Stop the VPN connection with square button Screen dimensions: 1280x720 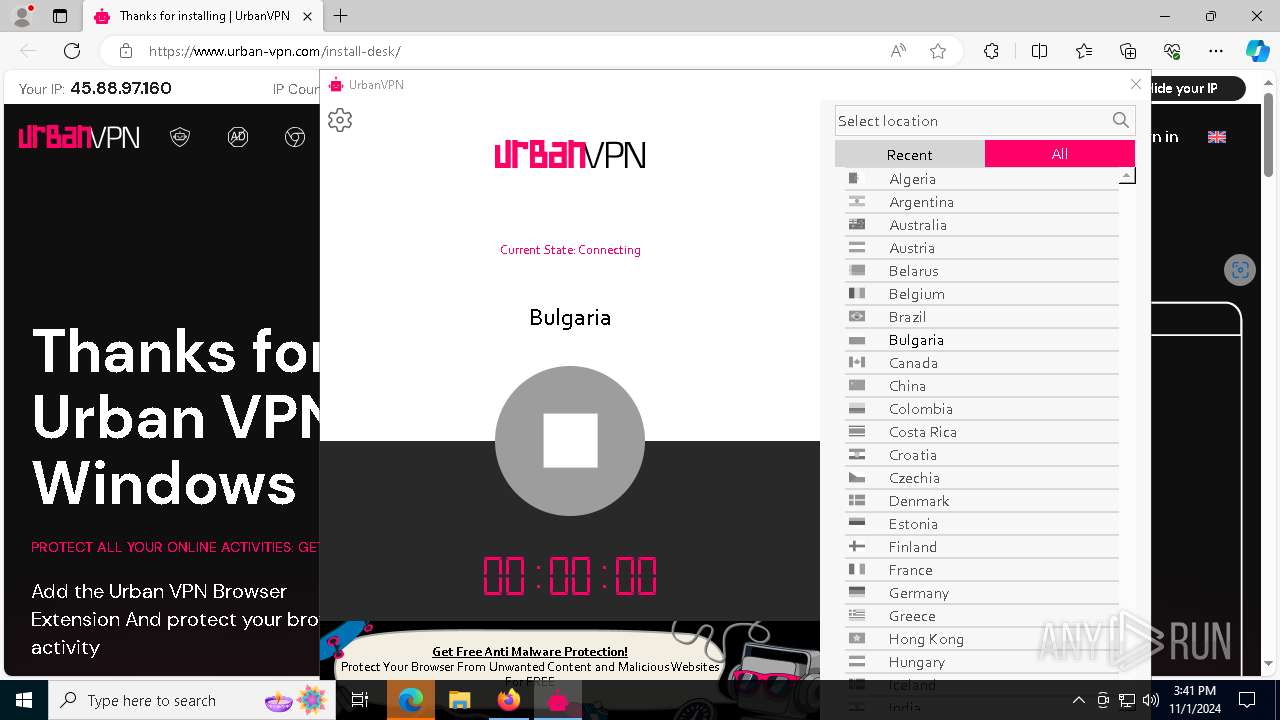[570, 441]
